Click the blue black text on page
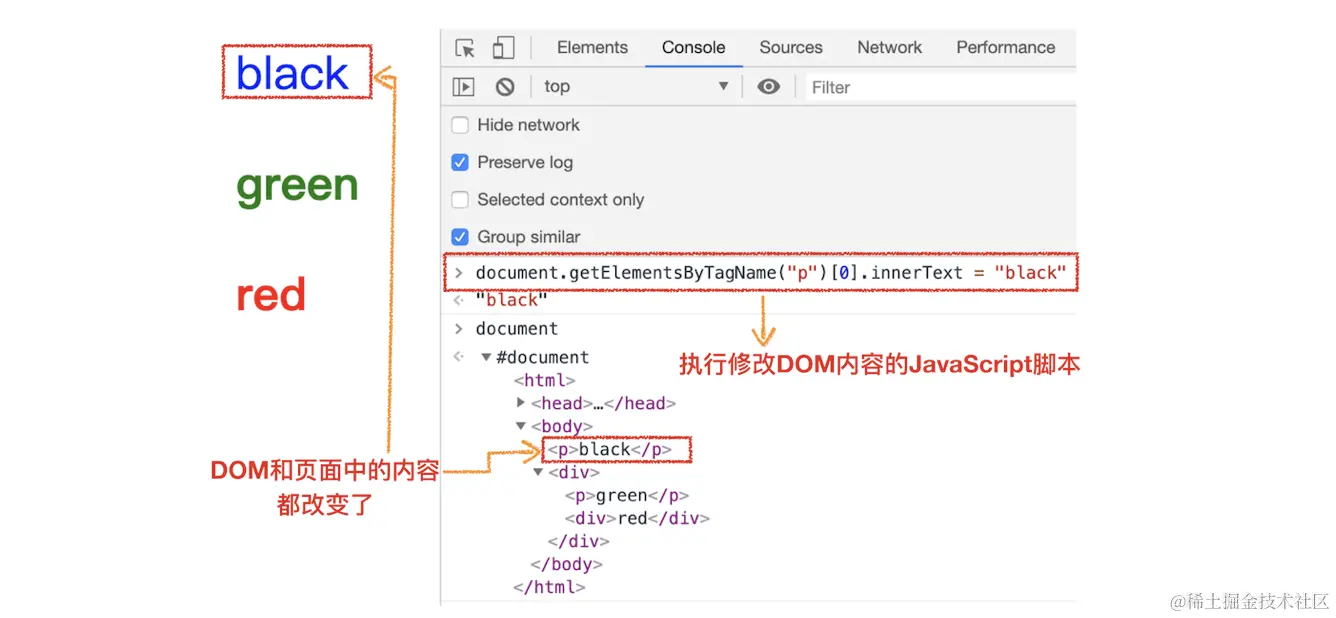The height and width of the screenshot is (618, 1336). (x=293, y=73)
